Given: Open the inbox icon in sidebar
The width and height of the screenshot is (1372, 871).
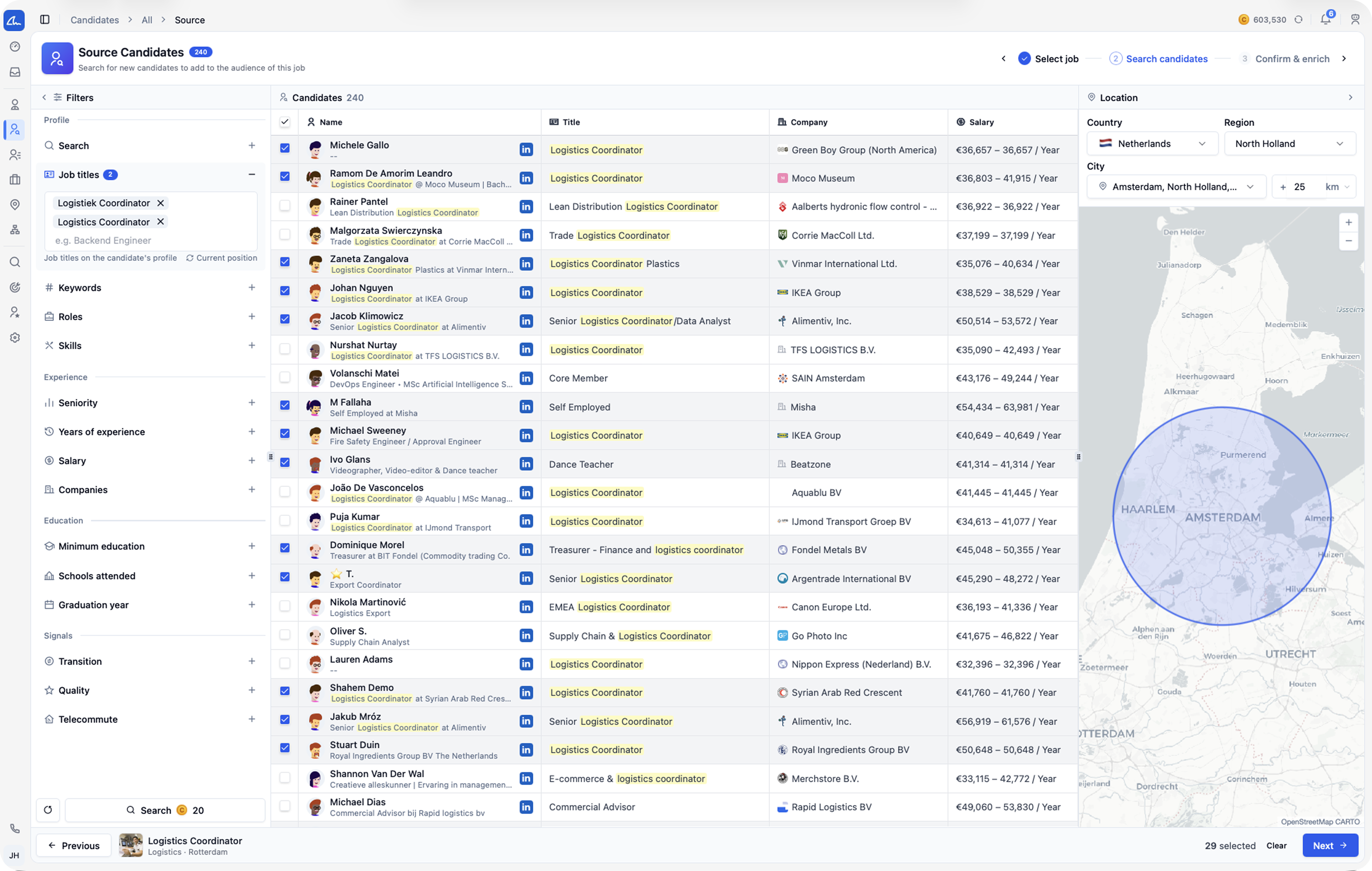Looking at the screenshot, I should click(x=15, y=72).
